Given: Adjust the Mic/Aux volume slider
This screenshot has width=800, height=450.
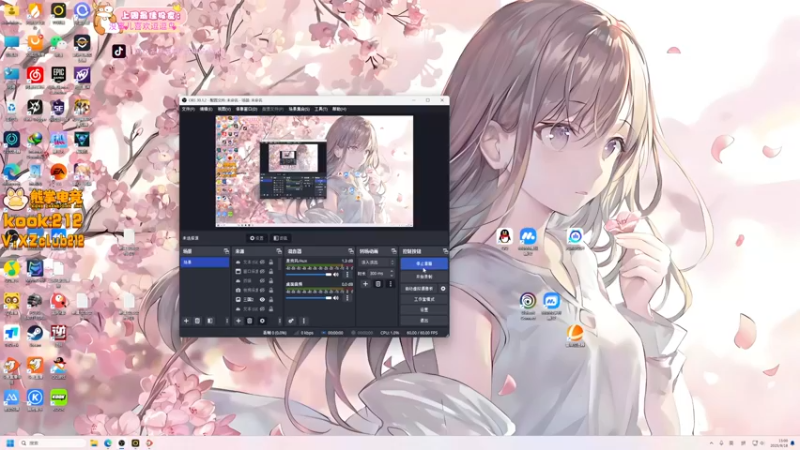Looking at the screenshot, I should (x=309, y=274).
